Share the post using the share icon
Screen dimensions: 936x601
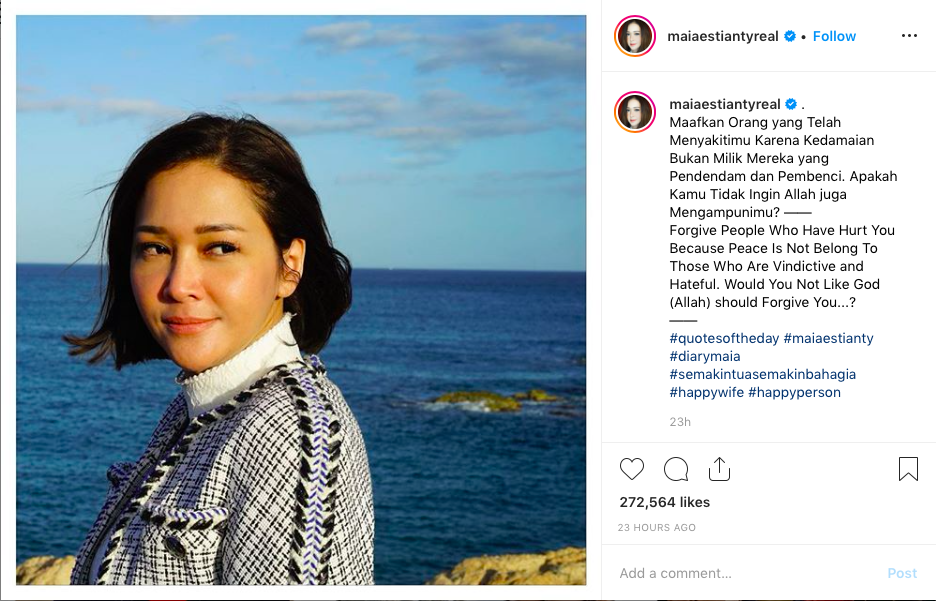point(719,469)
